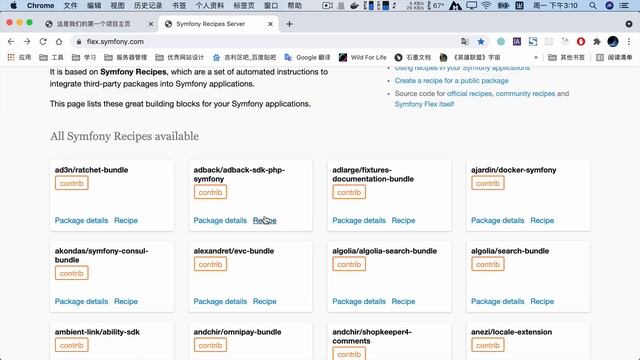Open the 阅读清单 reading list
640x360 pixels.
[614, 57]
